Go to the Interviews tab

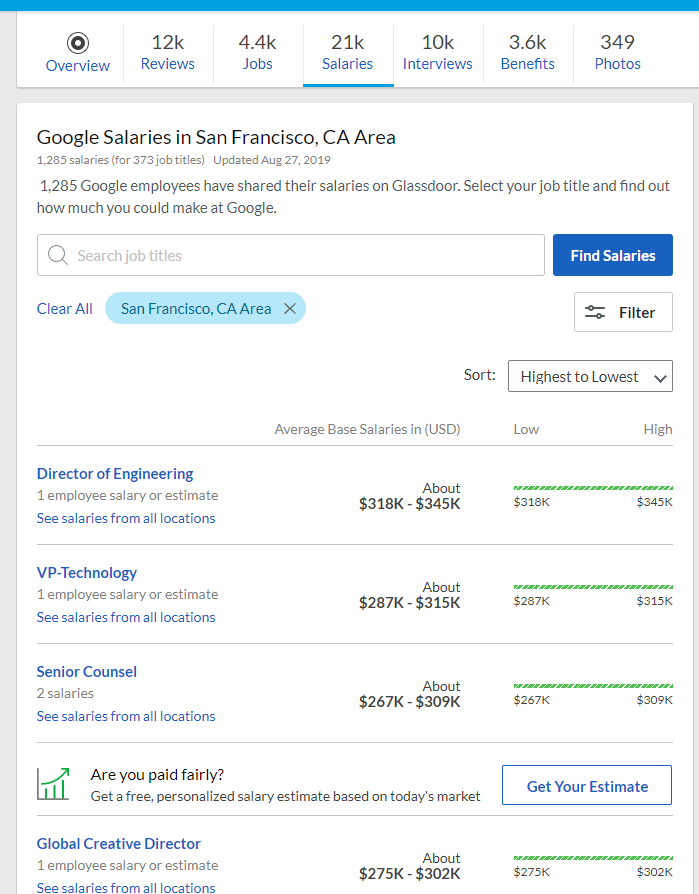(437, 52)
